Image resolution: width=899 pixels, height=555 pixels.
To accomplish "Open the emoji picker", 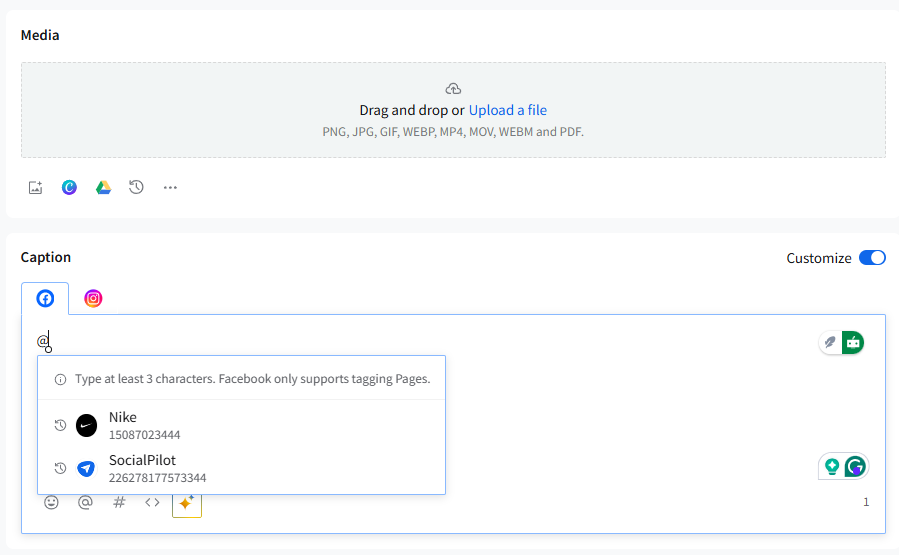I will (51, 503).
